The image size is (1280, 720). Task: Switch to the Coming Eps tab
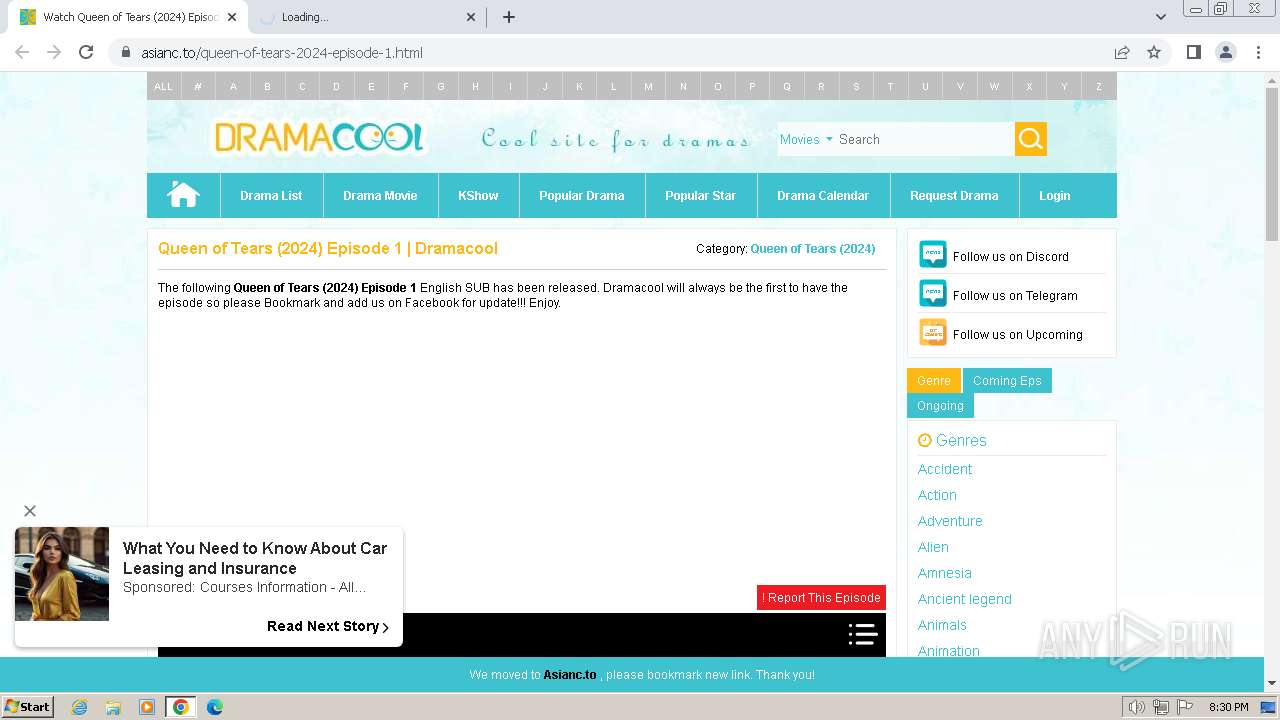[x=1007, y=380]
